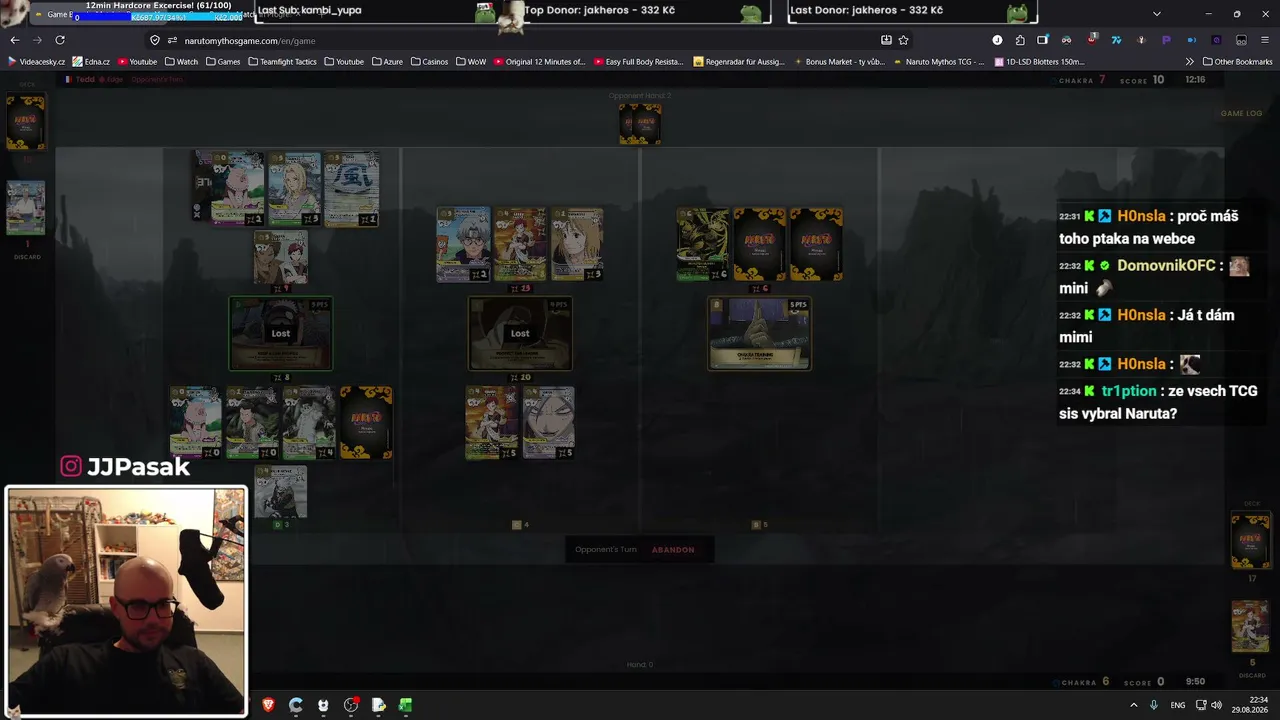This screenshot has width=1280, height=720.
Task: Click the opponent's deck card at top left
Action: (26, 123)
